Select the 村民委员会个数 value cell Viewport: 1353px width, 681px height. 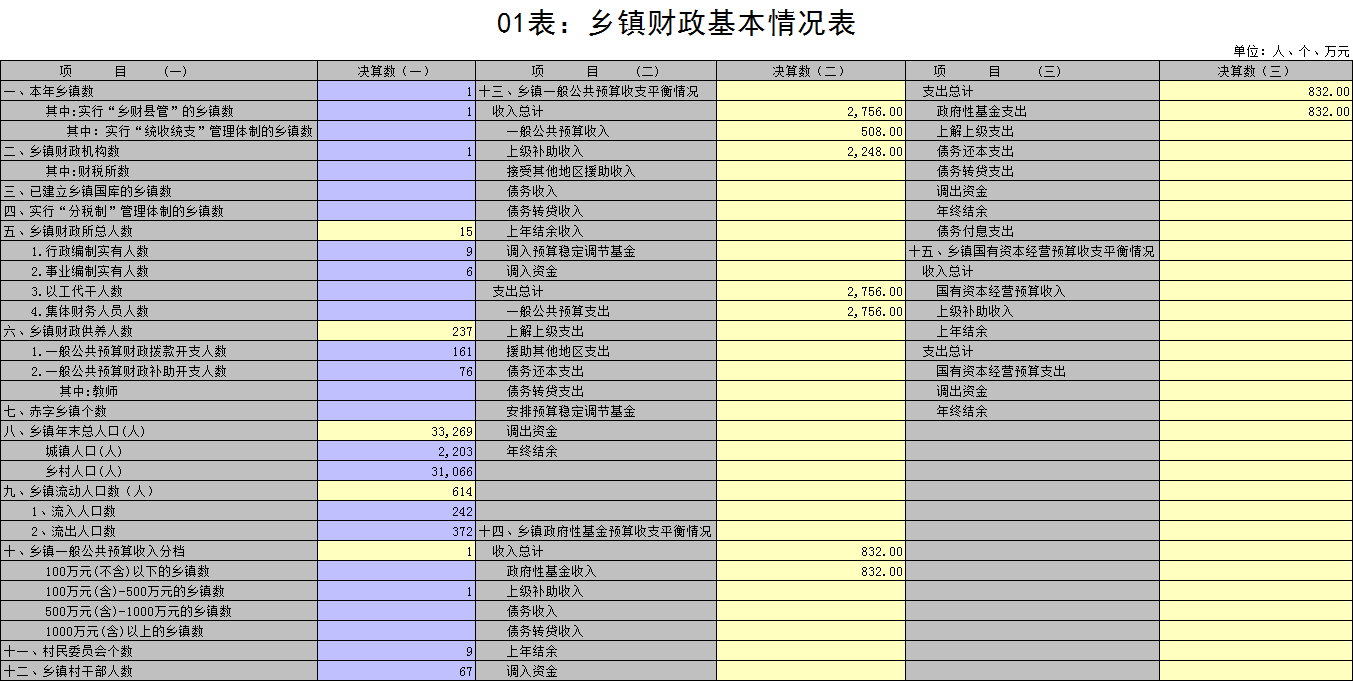pyautogui.click(x=397, y=651)
